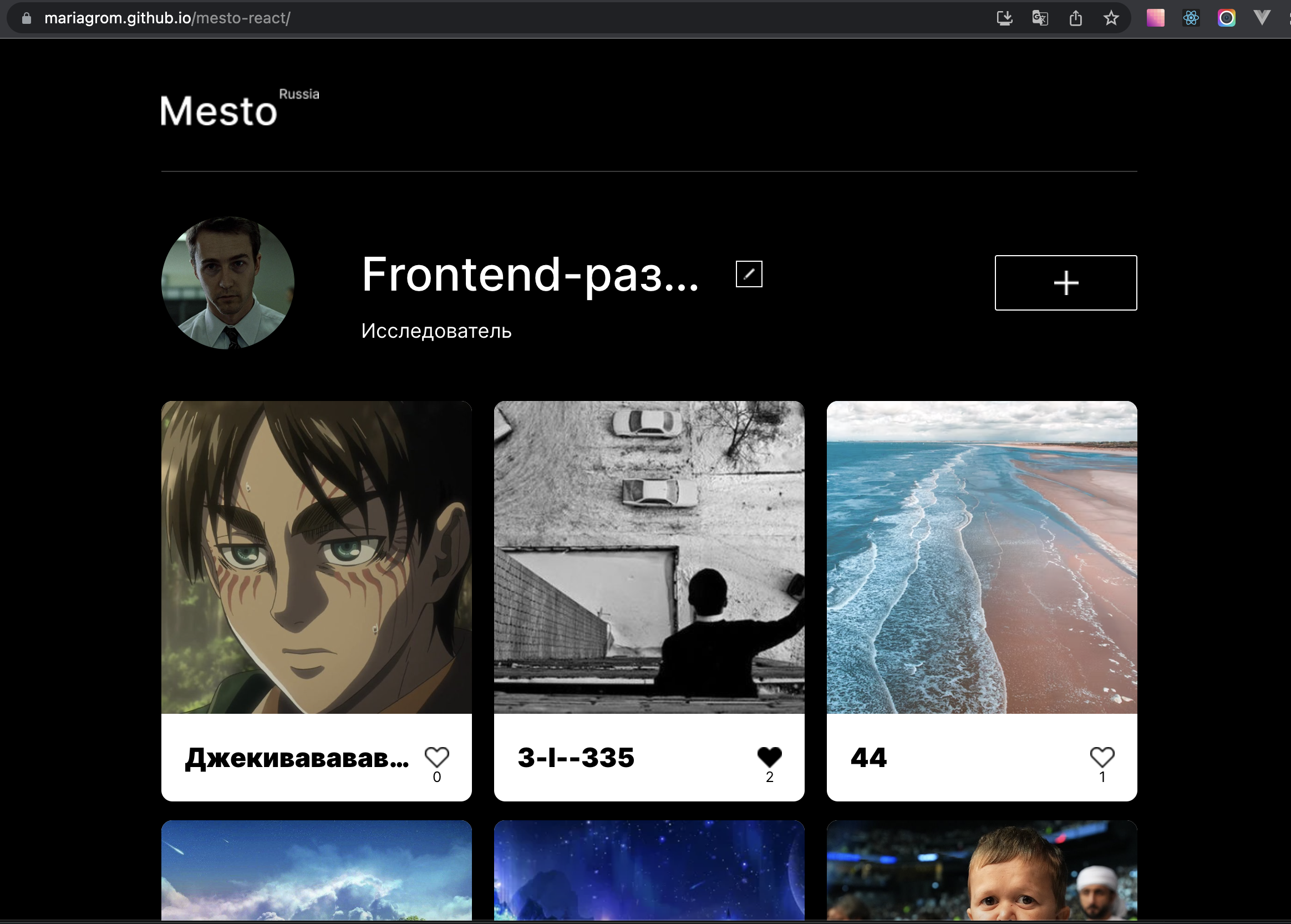Screen dimensions: 1291x924
Task: Click the install app icon in address bar
Action: (1004, 18)
